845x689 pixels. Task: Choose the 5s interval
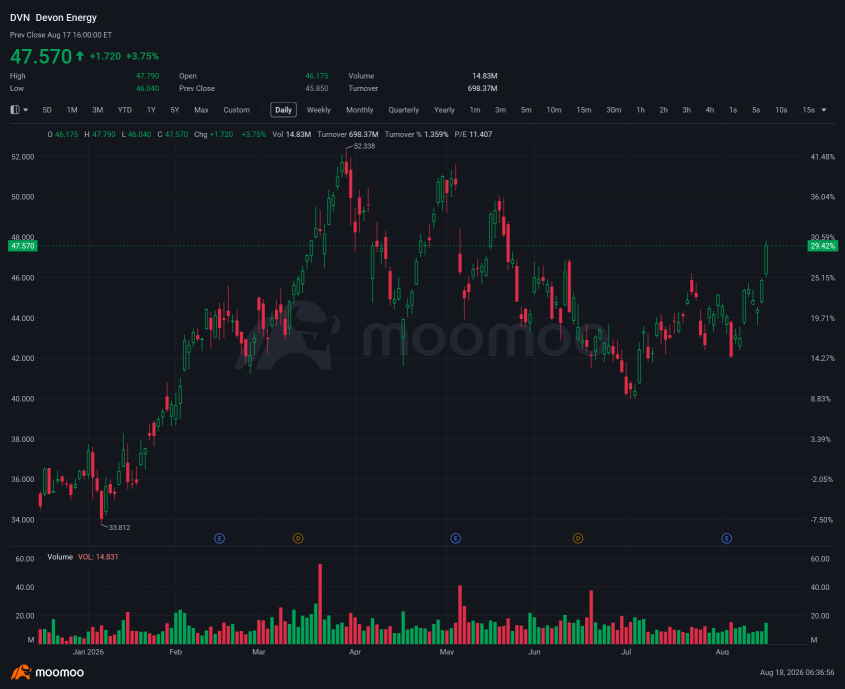pyautogui.click(x=756, y=110)
